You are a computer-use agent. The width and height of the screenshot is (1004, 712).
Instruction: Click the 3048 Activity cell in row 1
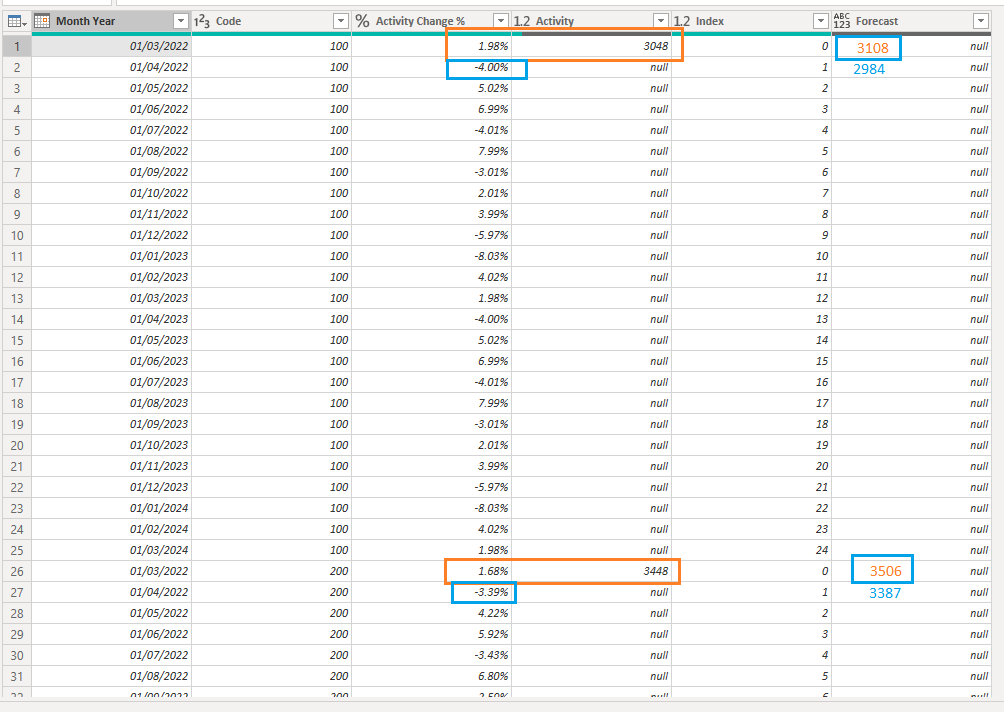pos(592,46)
